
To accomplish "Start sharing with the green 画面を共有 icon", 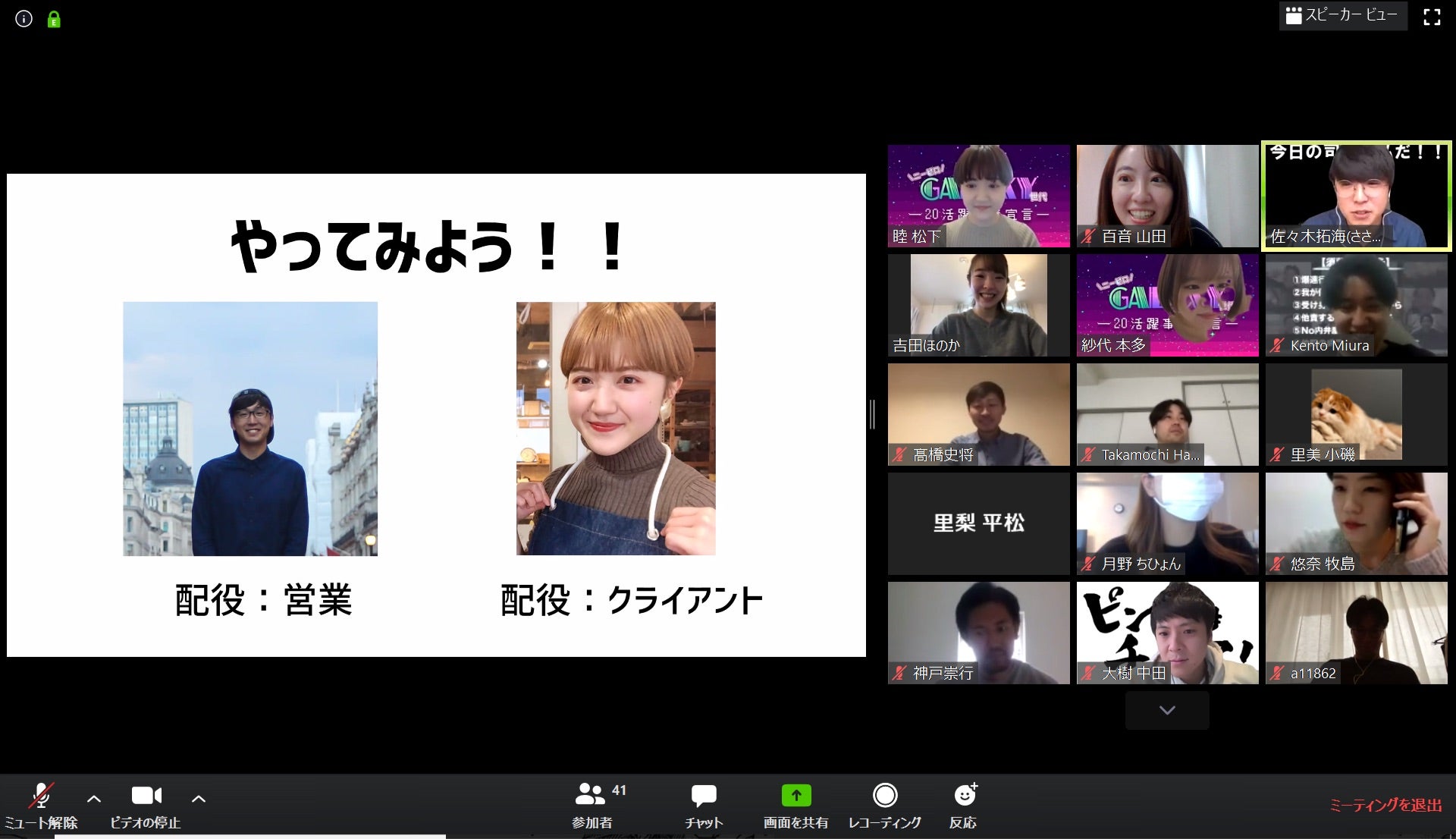I will coord(796,795).
